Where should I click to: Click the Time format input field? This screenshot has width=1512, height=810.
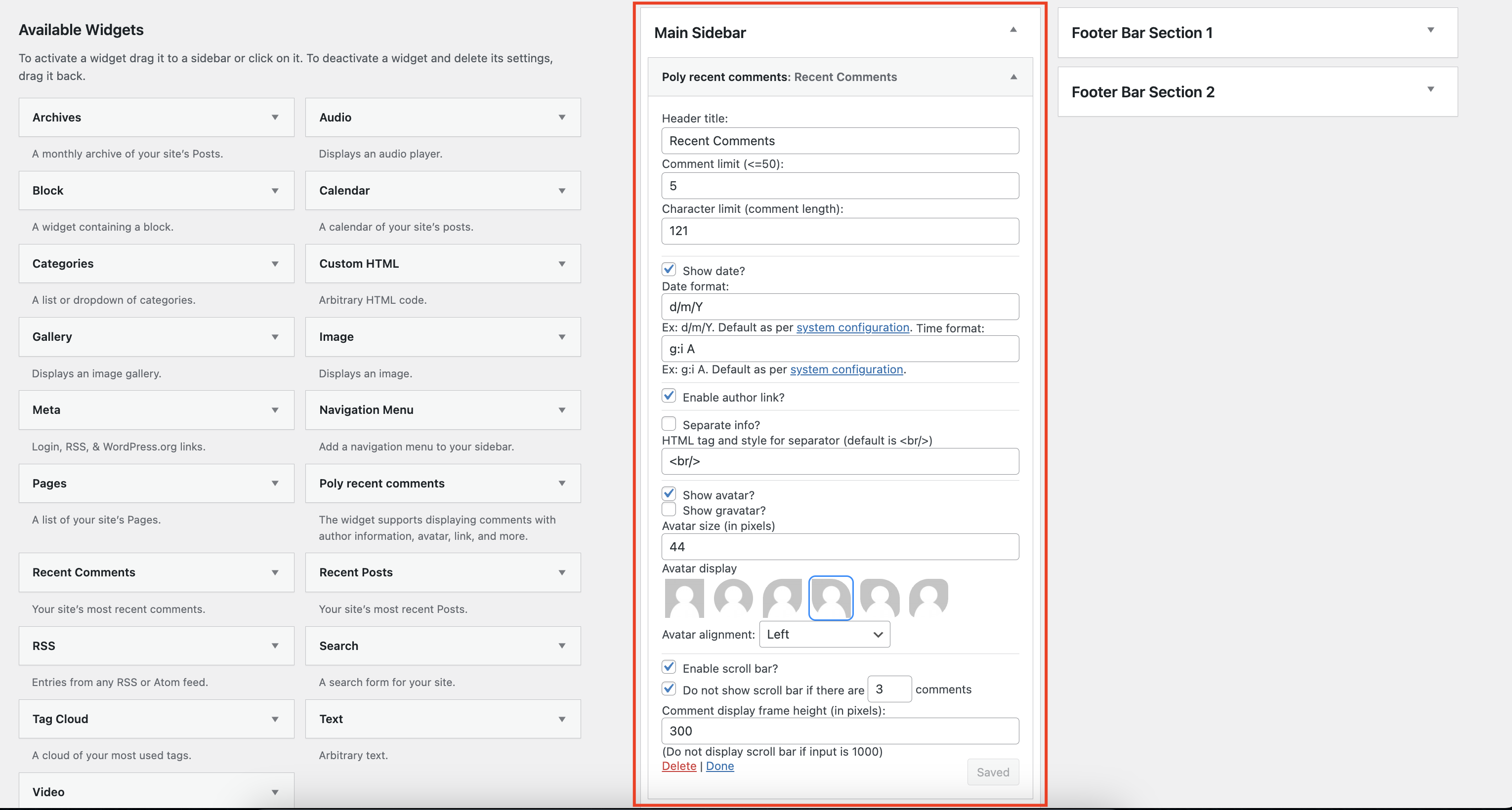840,349
